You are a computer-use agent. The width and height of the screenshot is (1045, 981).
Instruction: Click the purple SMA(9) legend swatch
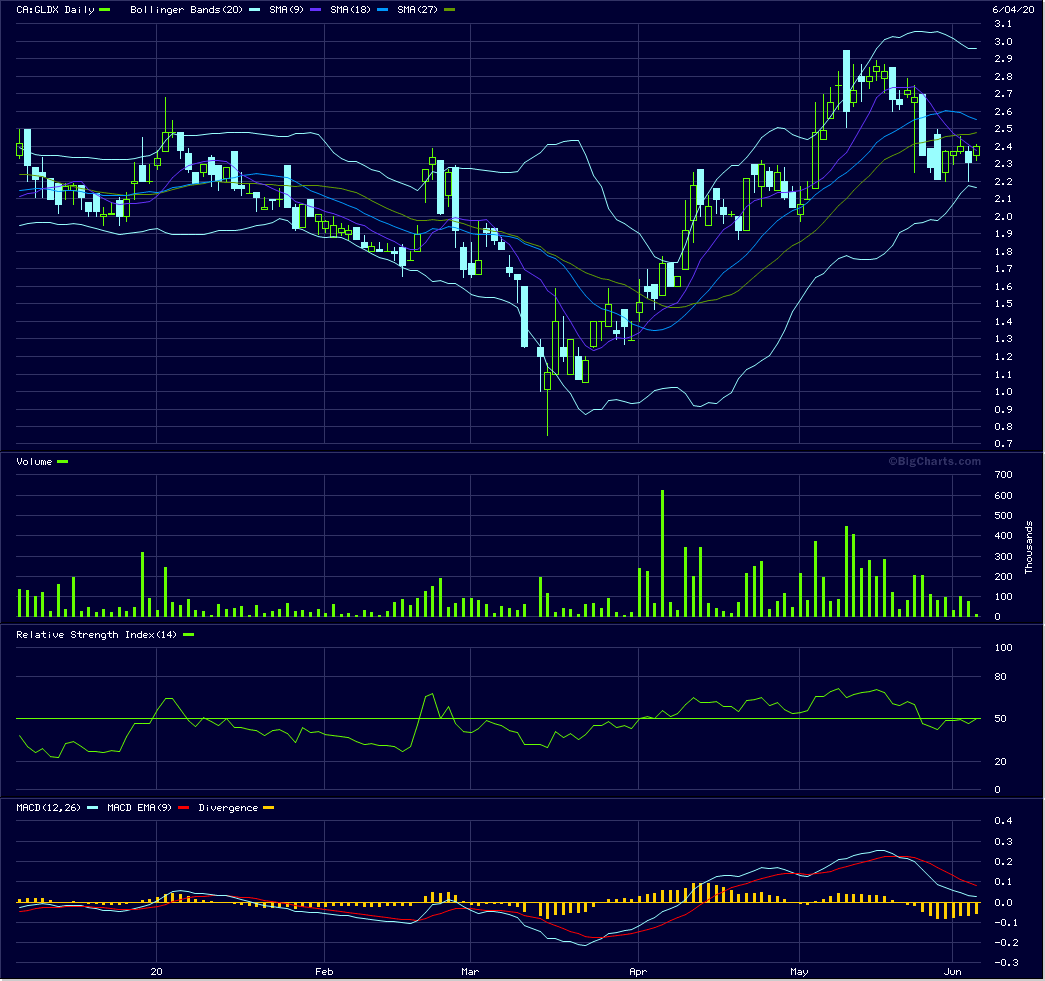pos(315,10)
